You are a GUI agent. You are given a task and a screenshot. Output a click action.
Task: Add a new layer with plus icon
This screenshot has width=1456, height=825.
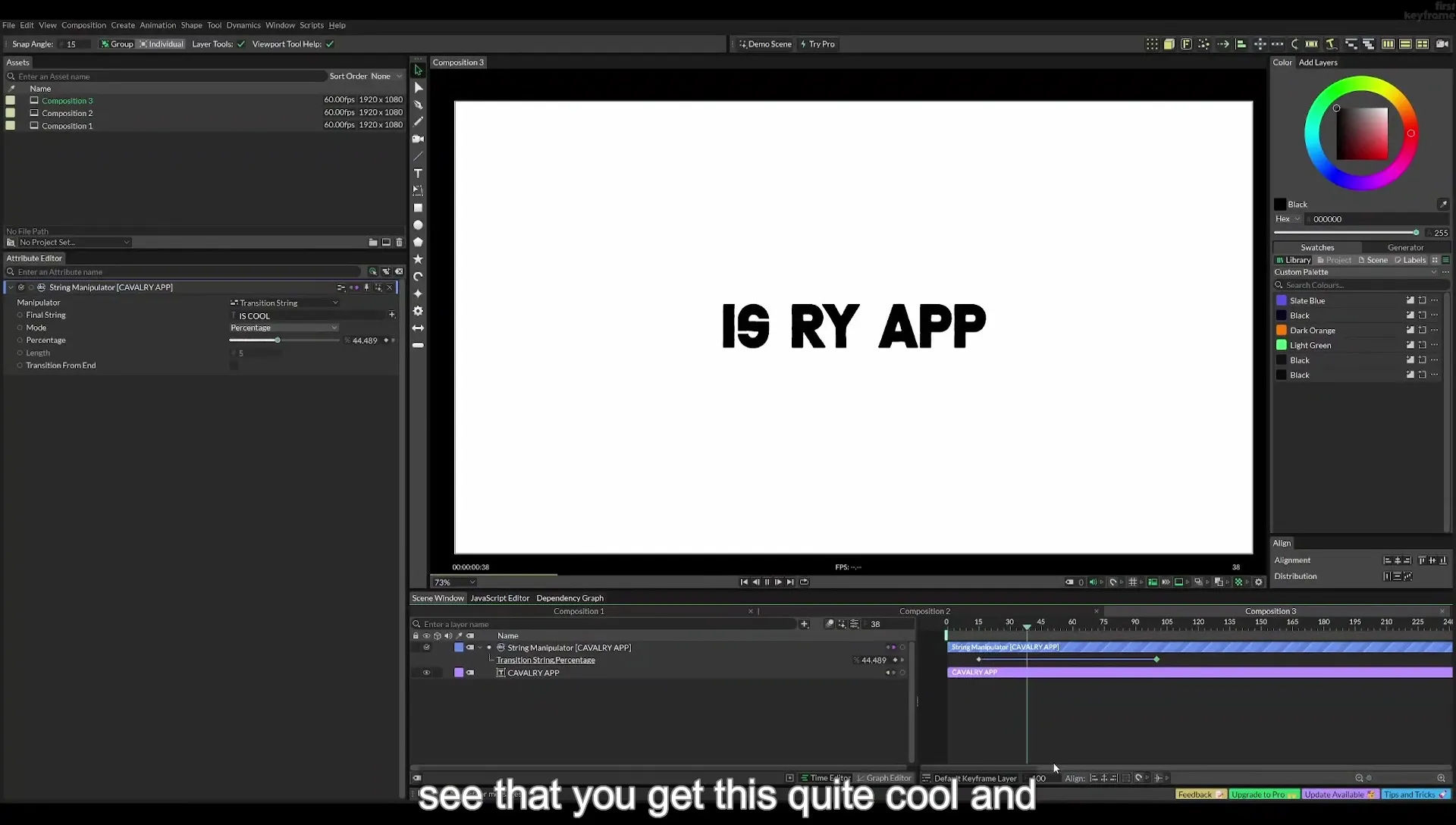point(804,624)
